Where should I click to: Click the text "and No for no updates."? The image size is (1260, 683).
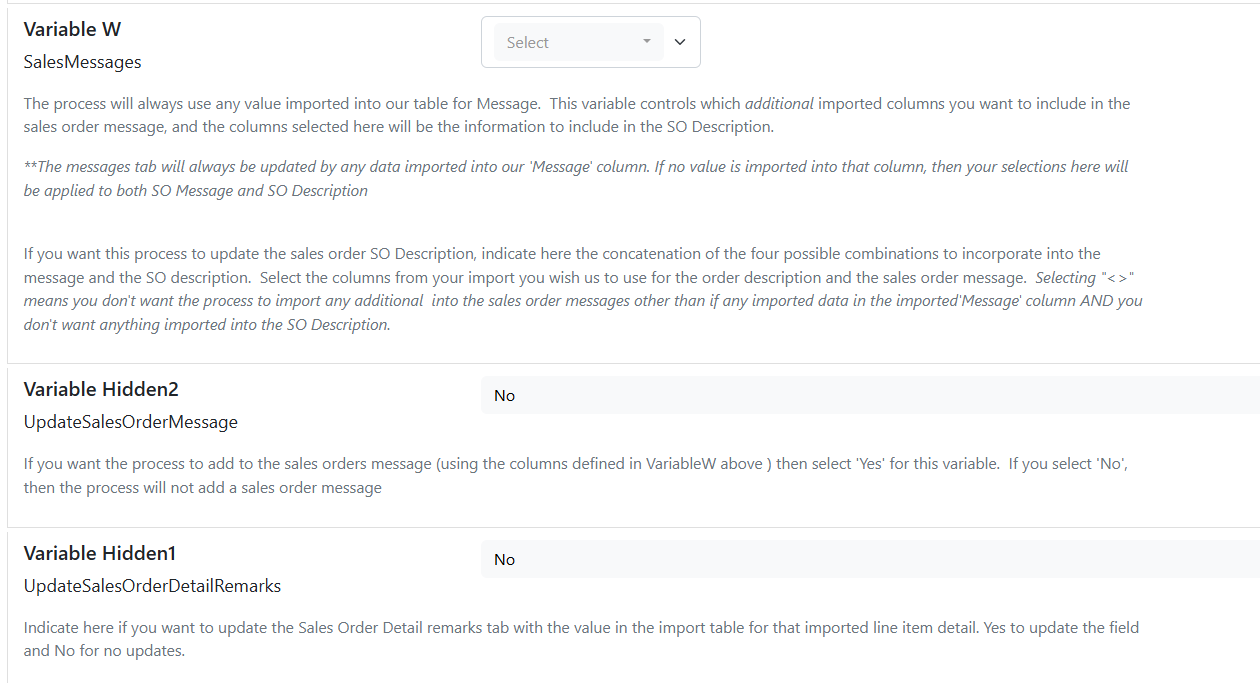coord(105,651)
